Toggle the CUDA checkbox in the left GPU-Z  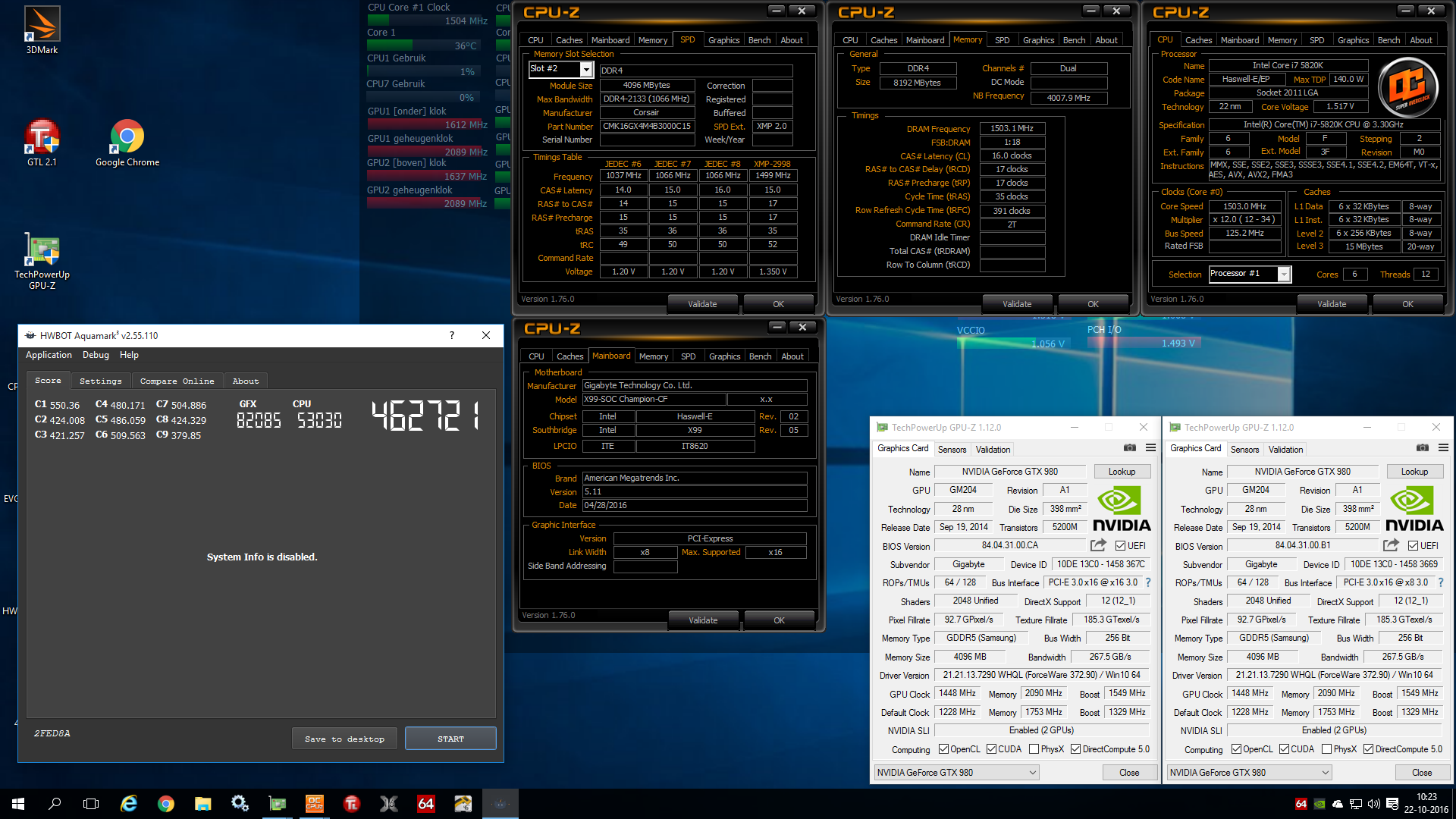click(x=991, y=749)
